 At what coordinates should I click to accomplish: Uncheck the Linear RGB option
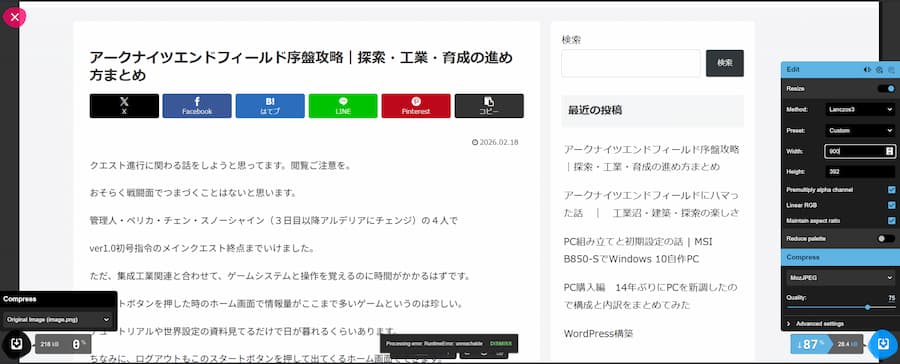(891, 205)
